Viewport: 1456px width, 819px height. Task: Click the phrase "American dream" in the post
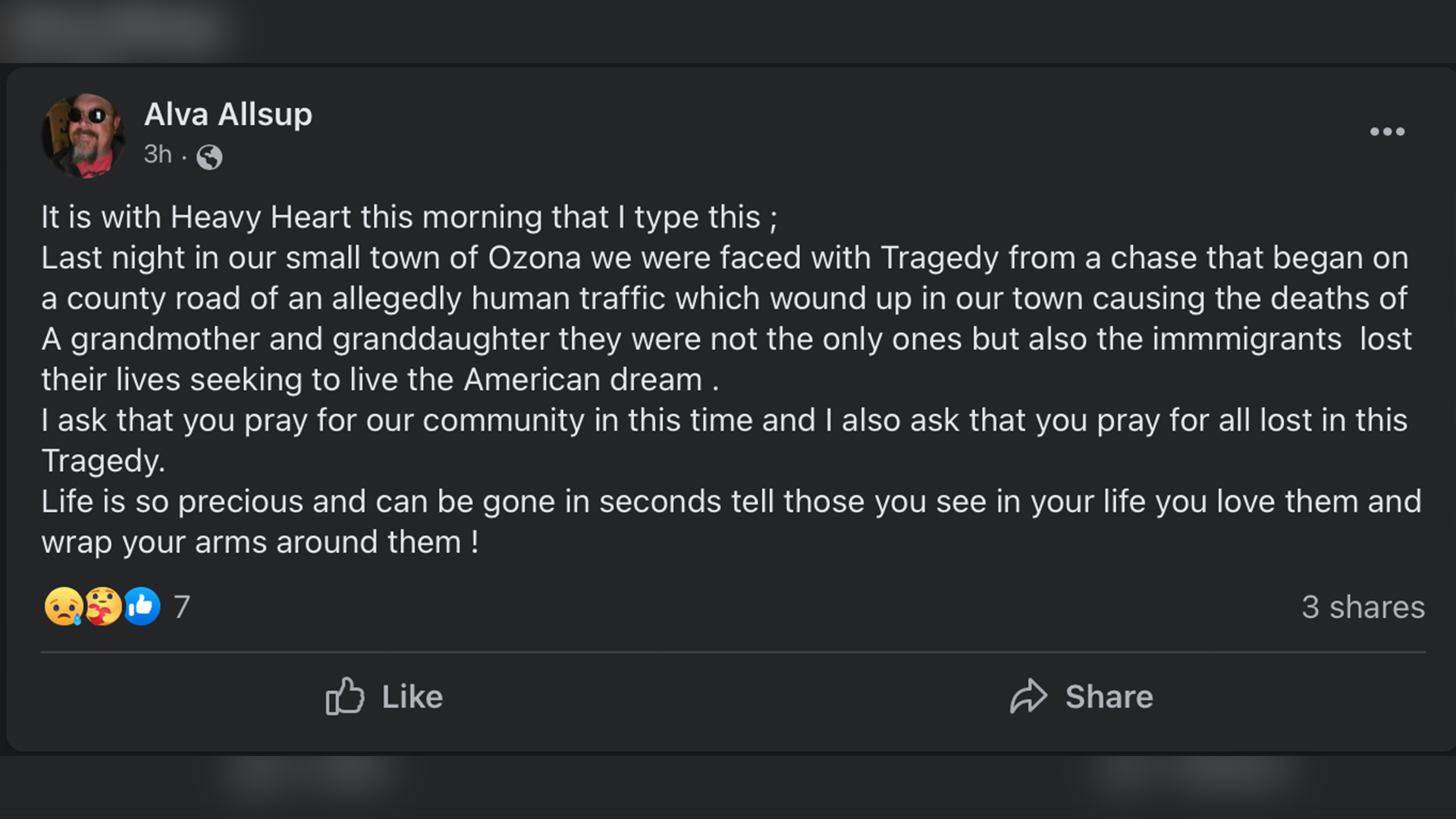(583, 380)
